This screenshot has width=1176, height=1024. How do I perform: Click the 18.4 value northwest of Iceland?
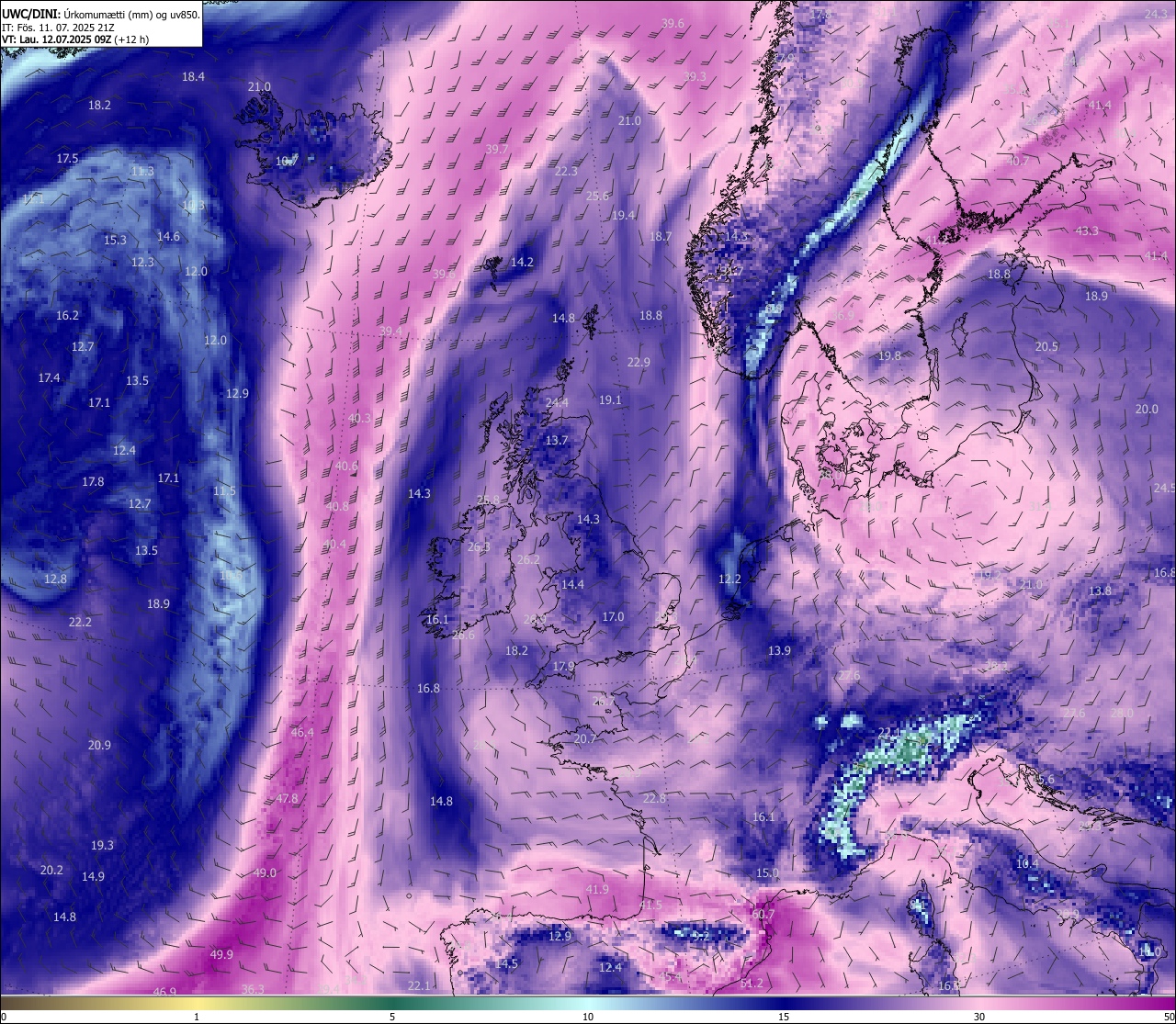tap(193, 77)
